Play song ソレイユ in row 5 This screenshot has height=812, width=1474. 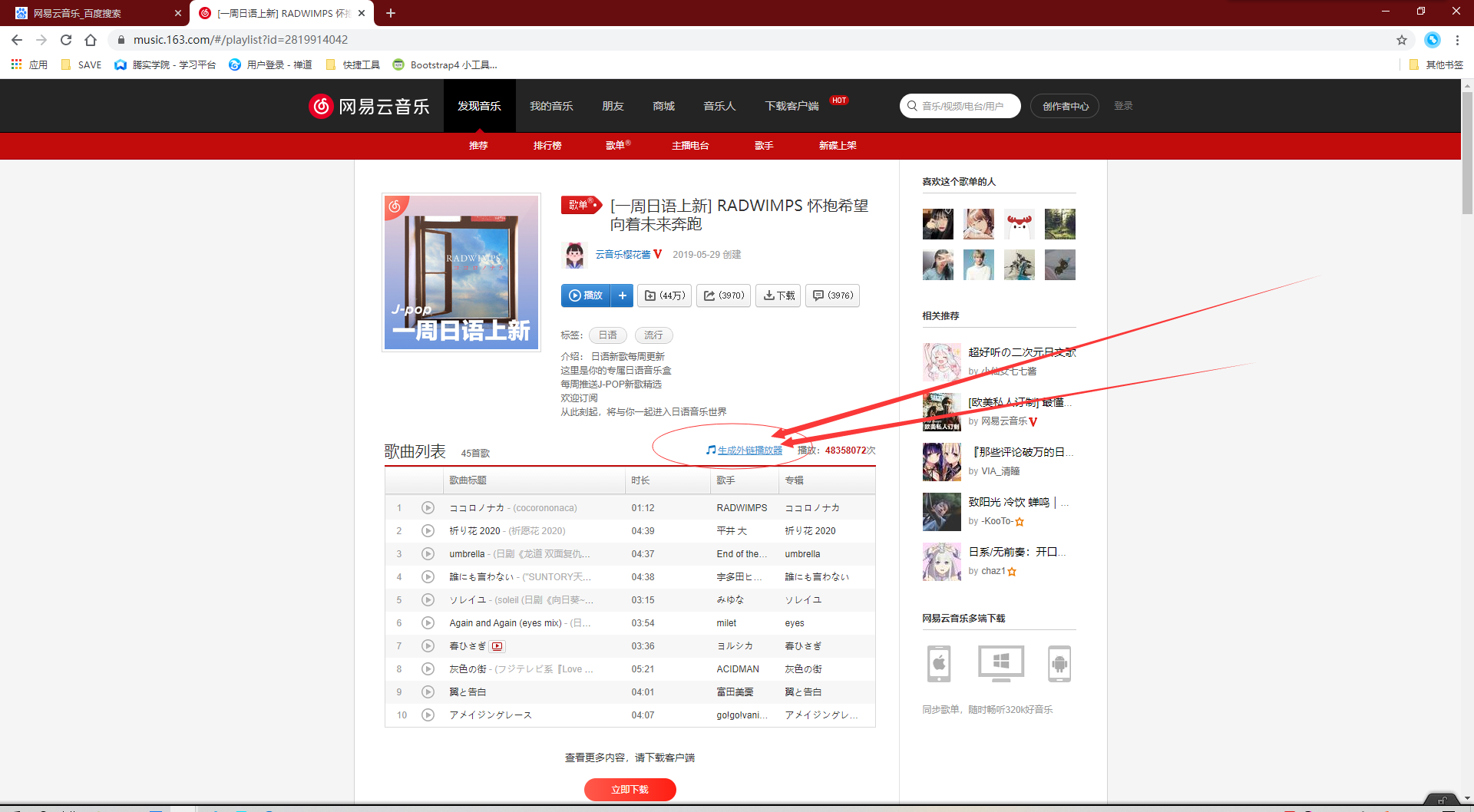point(428,599)
